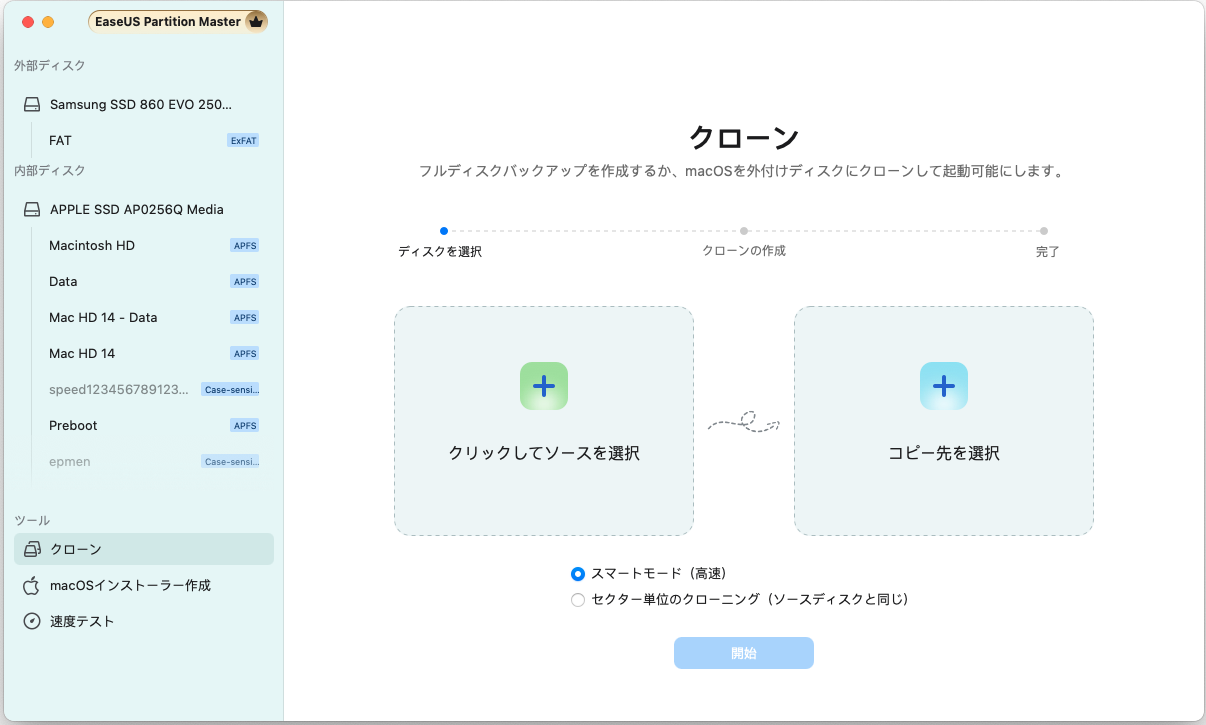The image size is (1206, 725).
Task: Click the Apple logo installer icon
Action: pos(32,585)
